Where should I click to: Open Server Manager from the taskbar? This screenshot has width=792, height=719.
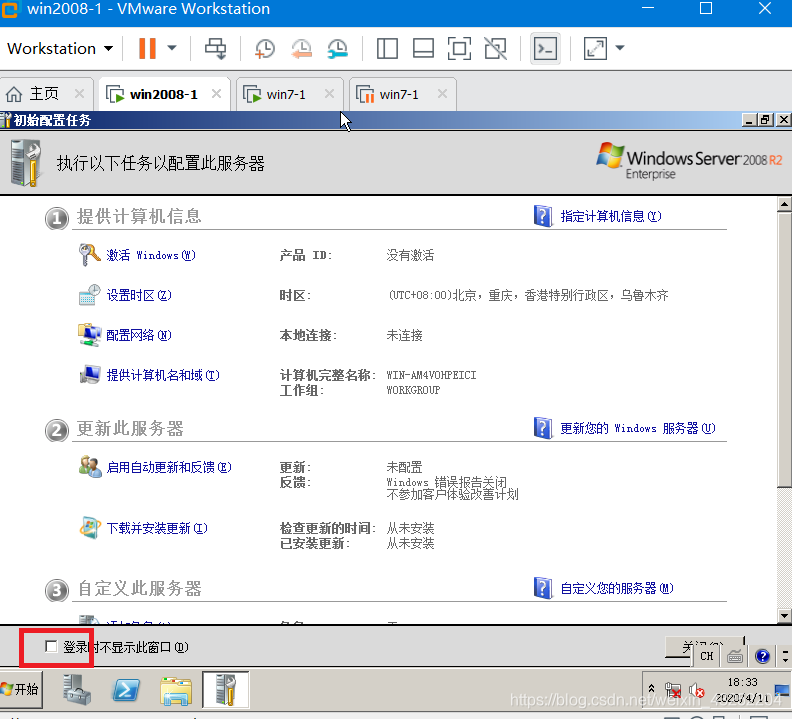pyautogui.click(x=77, y=690)
